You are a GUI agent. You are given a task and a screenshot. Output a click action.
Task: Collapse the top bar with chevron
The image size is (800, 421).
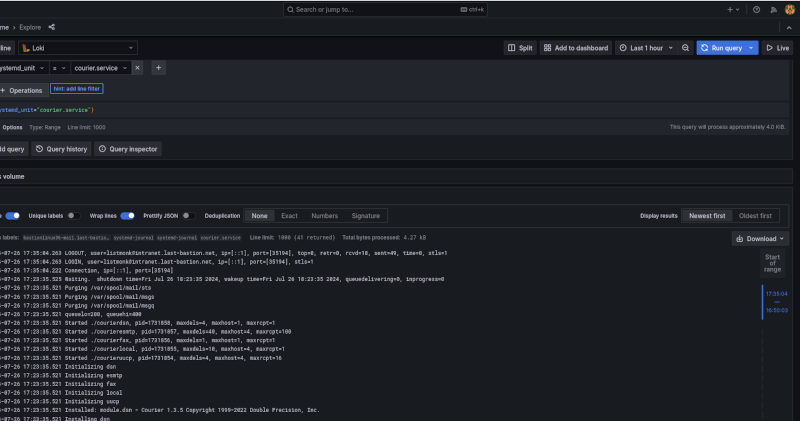[788, 27]
